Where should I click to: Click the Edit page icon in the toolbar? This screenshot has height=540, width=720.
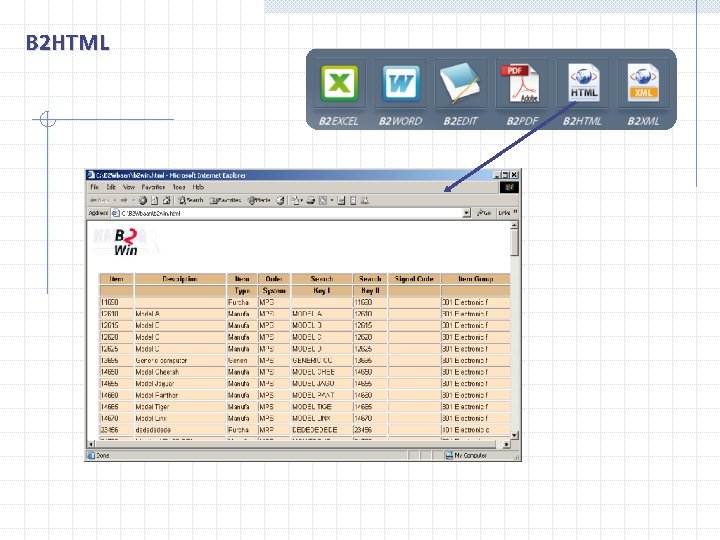323,200
